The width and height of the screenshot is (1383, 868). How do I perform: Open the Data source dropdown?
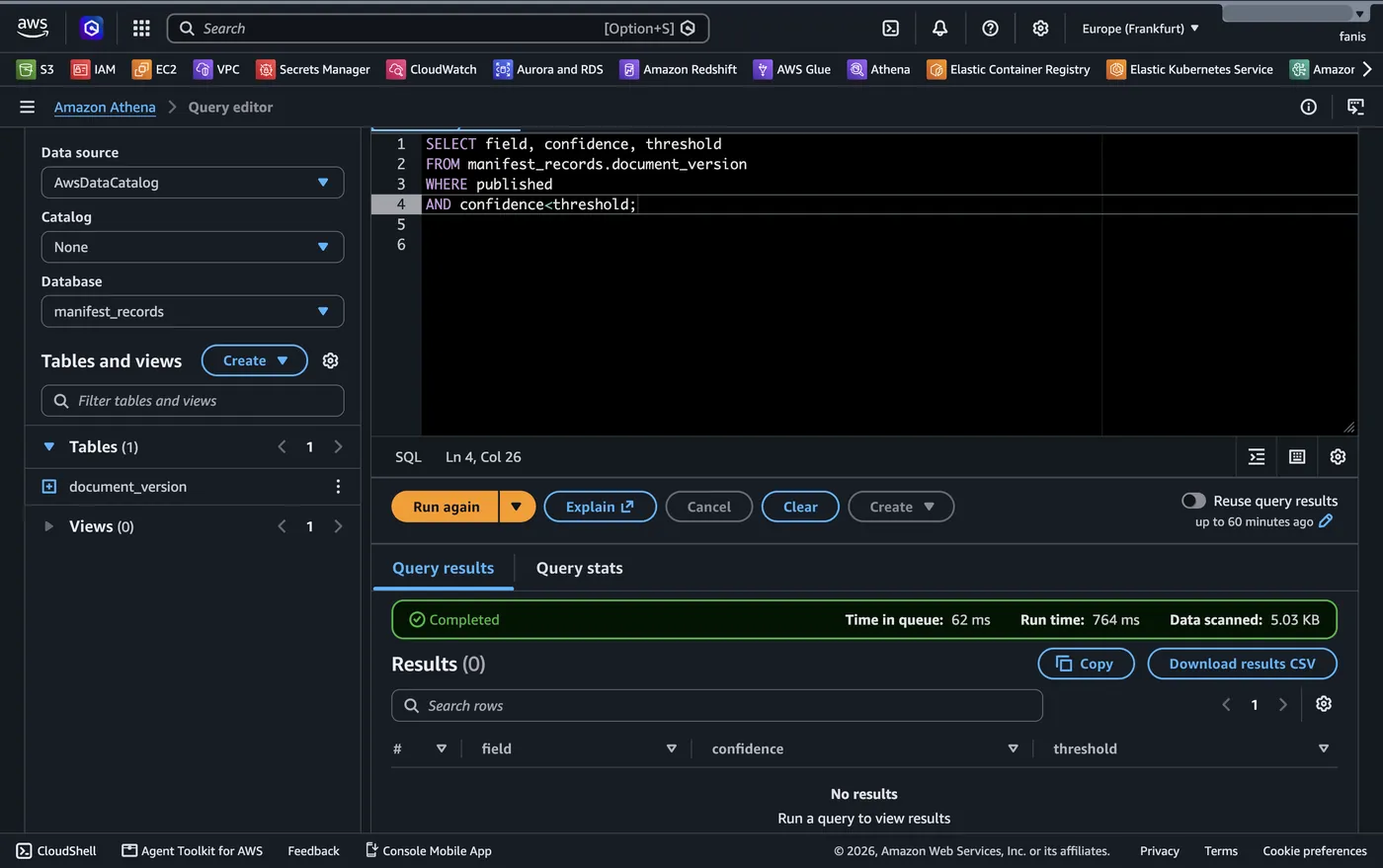(193, 183)
